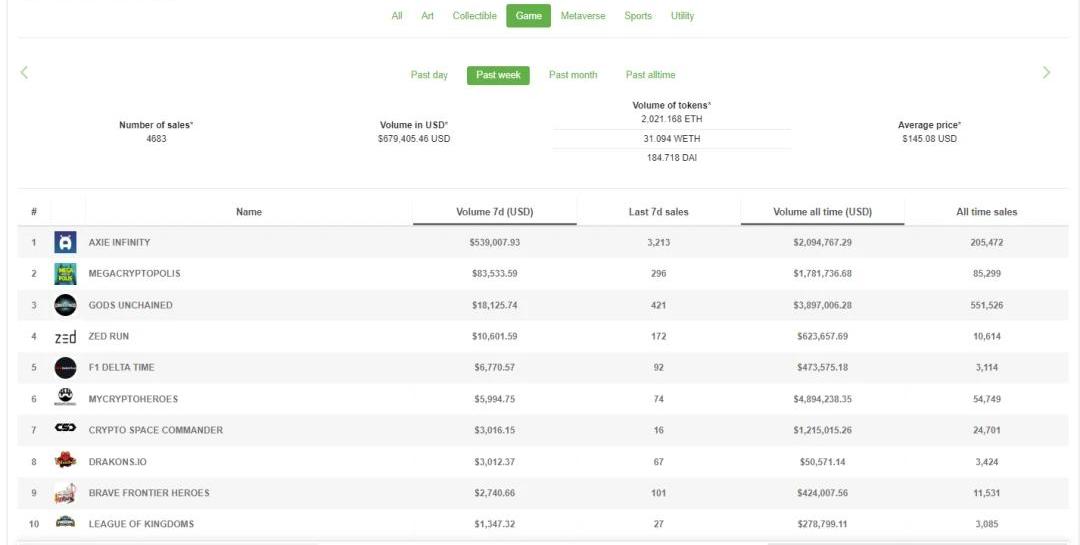Image resolution: width=1080 pixels, height=545 pixels.
Task: Click the MegaCryptoPolis logo icon
Action: click(65, 274)
